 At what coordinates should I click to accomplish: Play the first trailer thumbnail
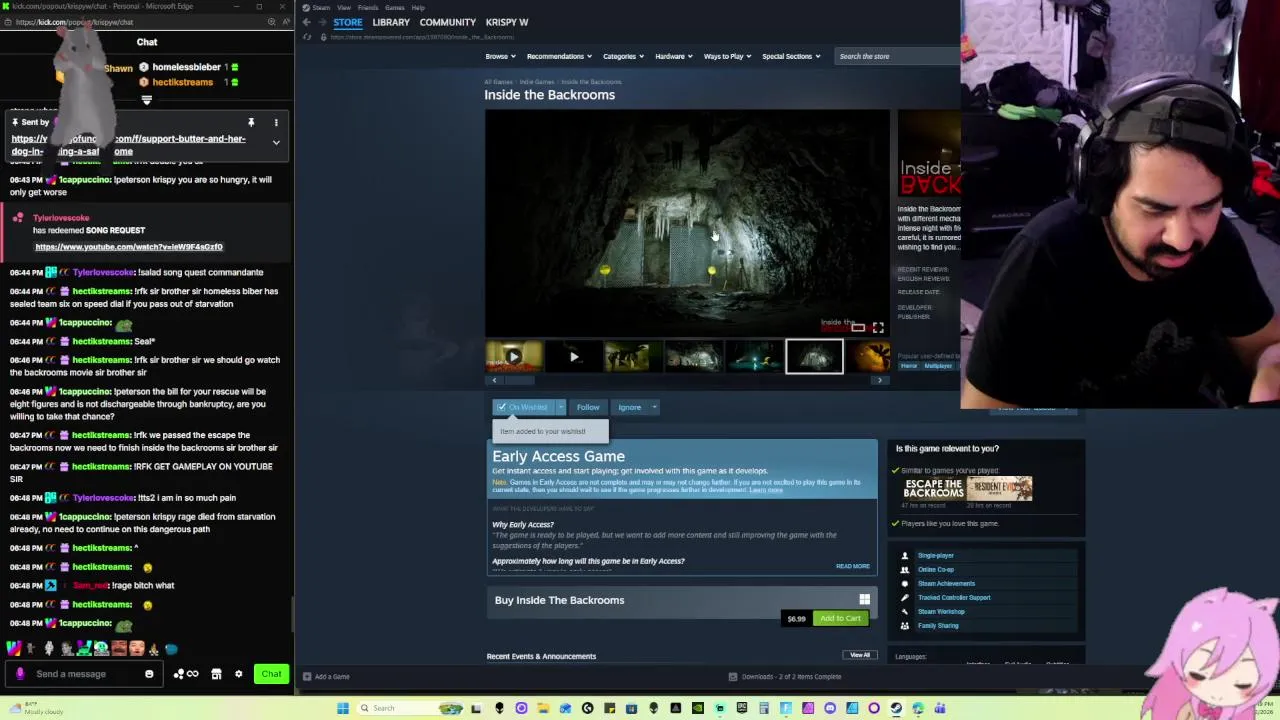tap(514, 356)
